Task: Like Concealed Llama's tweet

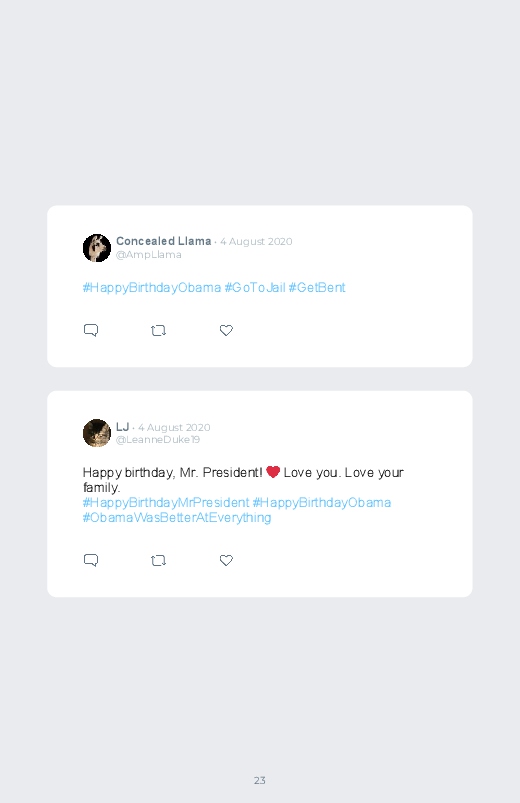Action: point(226,330)
